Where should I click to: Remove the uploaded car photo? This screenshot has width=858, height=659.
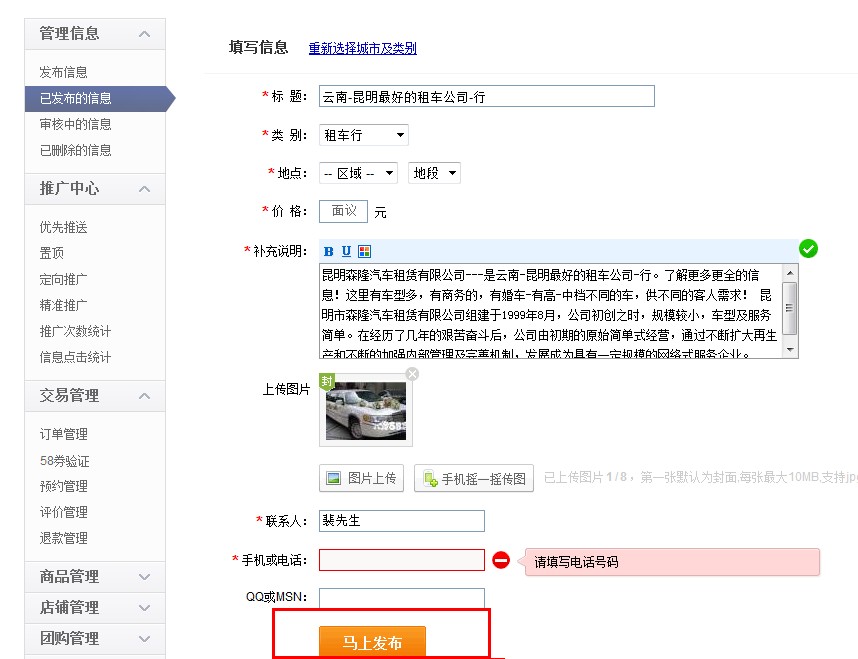point(412,374)
